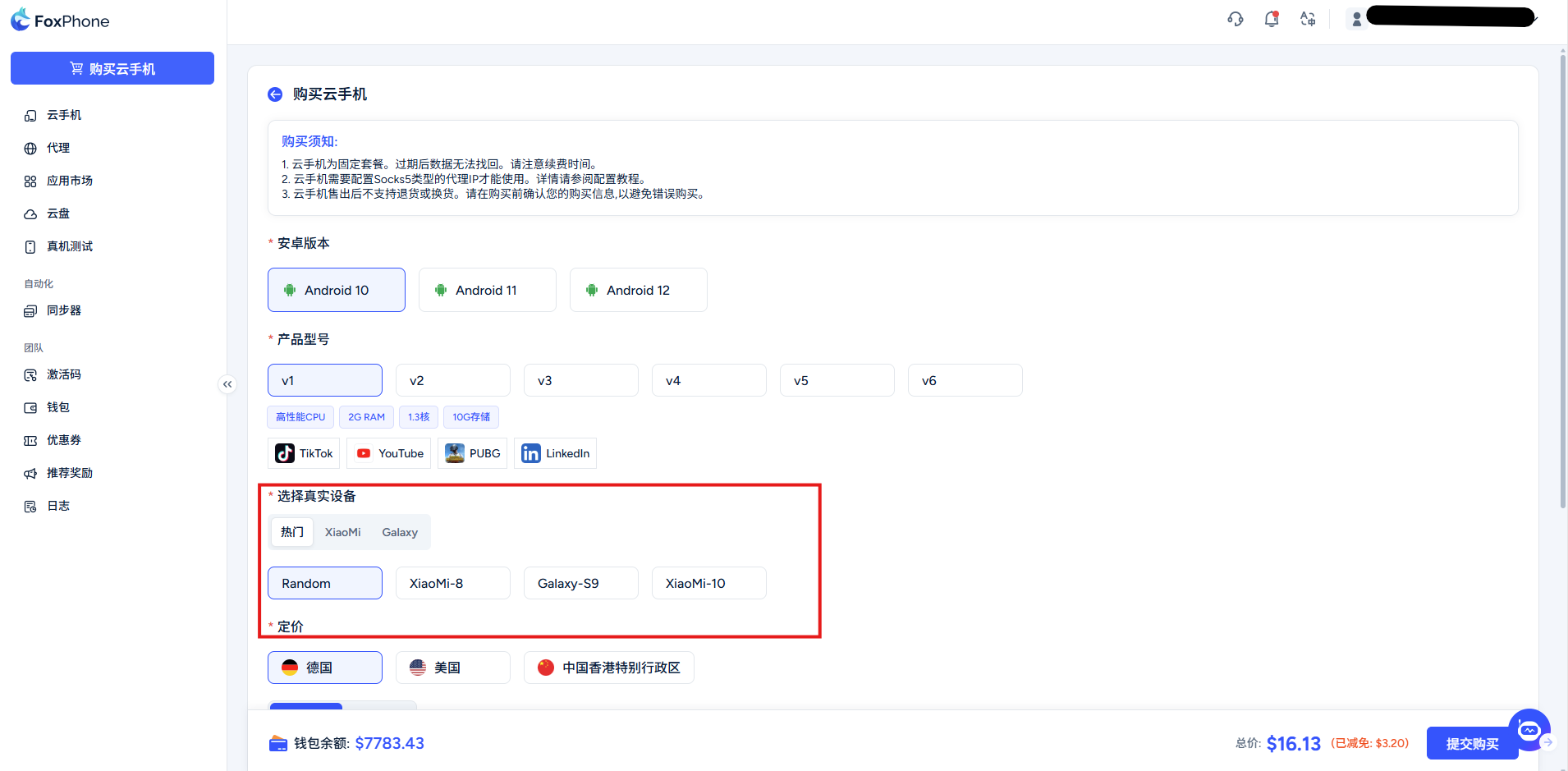Select the XiaoMi-8 device option
This screenshot has height=771, width=1568.
point(452,583)
